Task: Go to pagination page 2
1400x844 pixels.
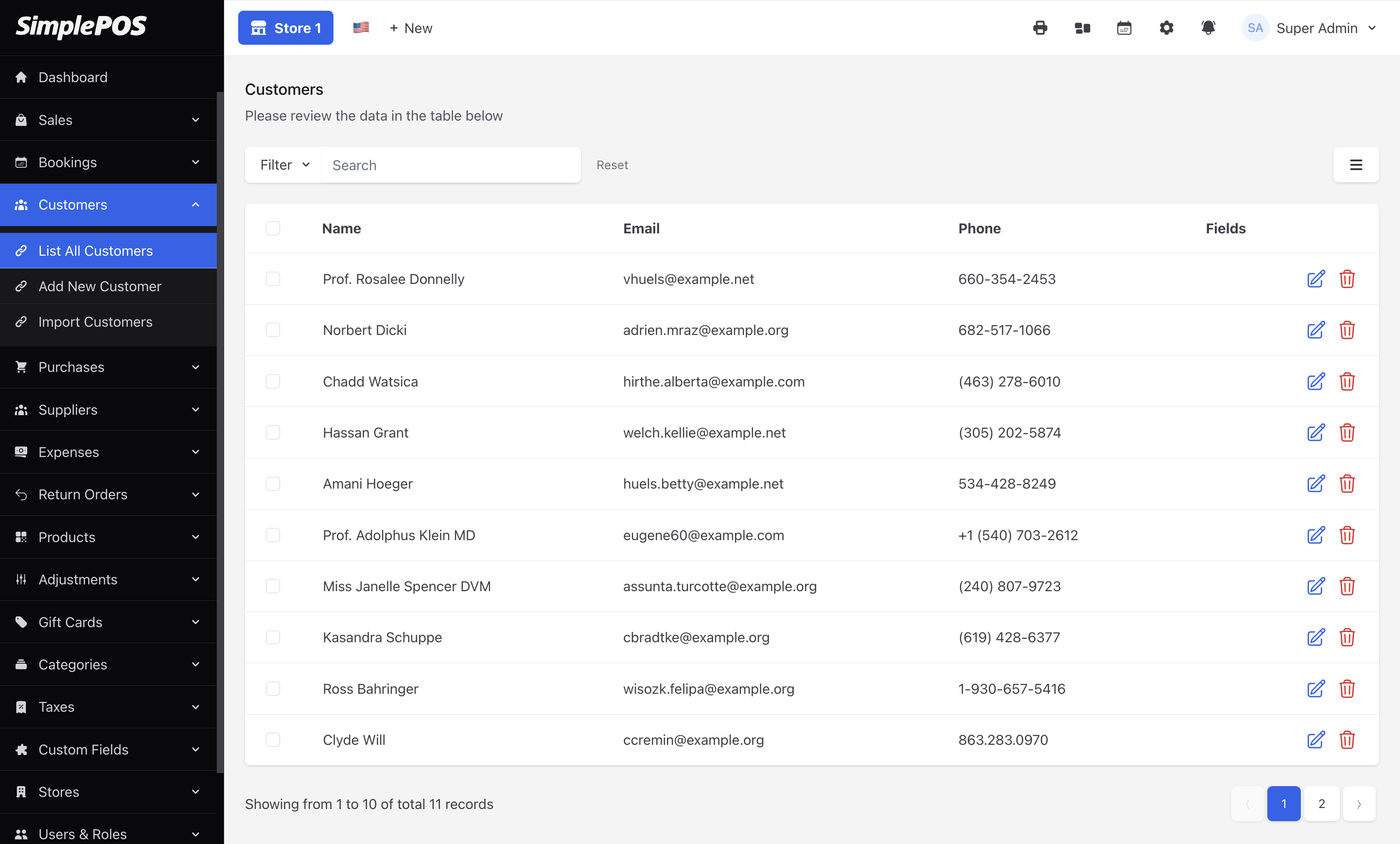Action: 1321,804
